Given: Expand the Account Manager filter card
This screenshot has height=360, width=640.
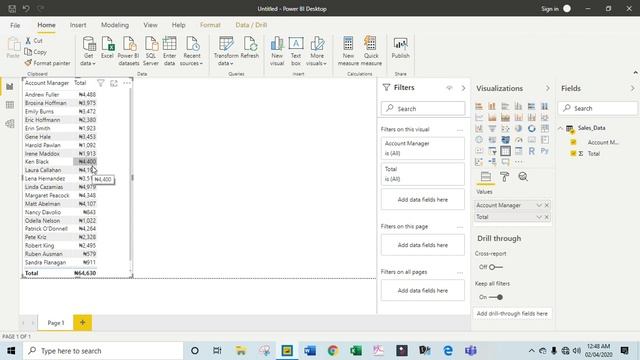Looking at the screenshot, I should tap(422, 148).
